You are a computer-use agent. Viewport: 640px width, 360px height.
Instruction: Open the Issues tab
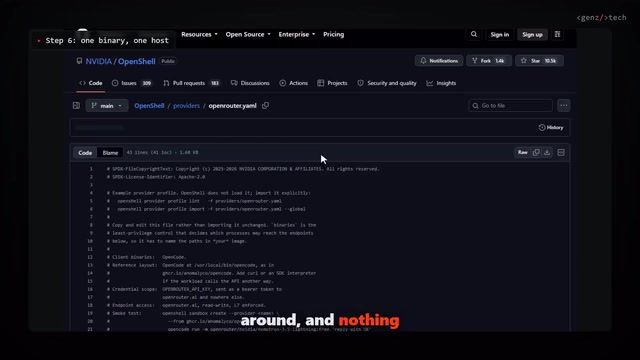tap(132, 83)
